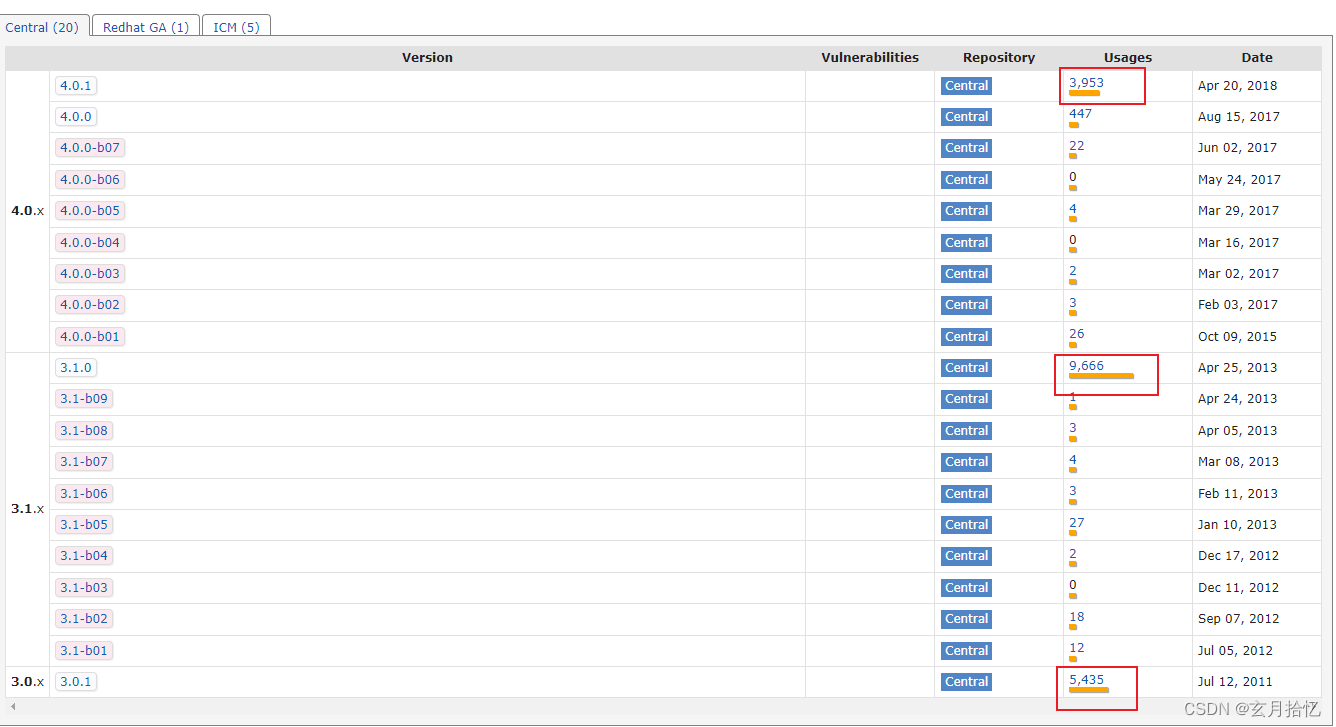The width and height of the screenshot is (1336, 727).
Task: Open version 3.1-b06 link
Action: pos(84,494)
